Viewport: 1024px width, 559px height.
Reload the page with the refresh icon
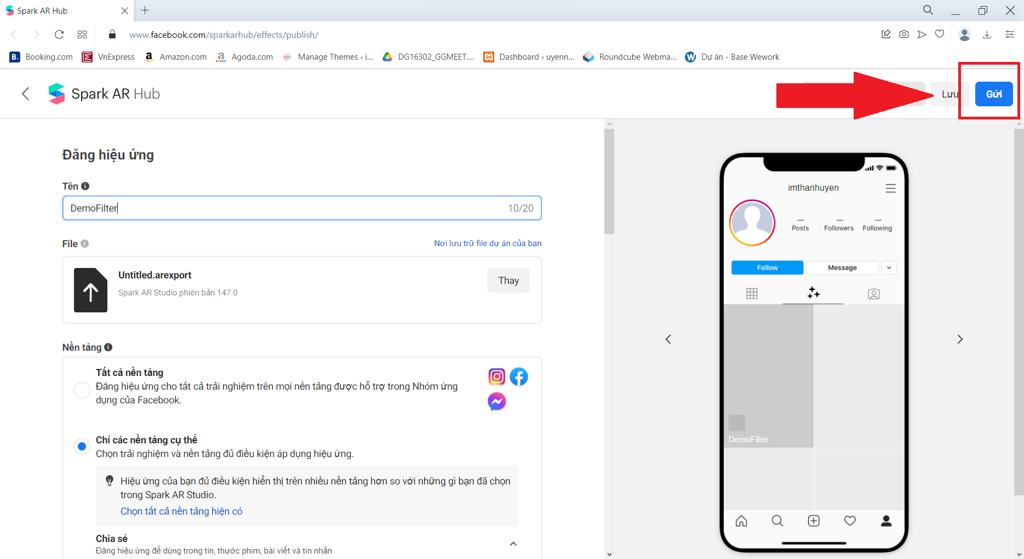(x=59, y=35)
